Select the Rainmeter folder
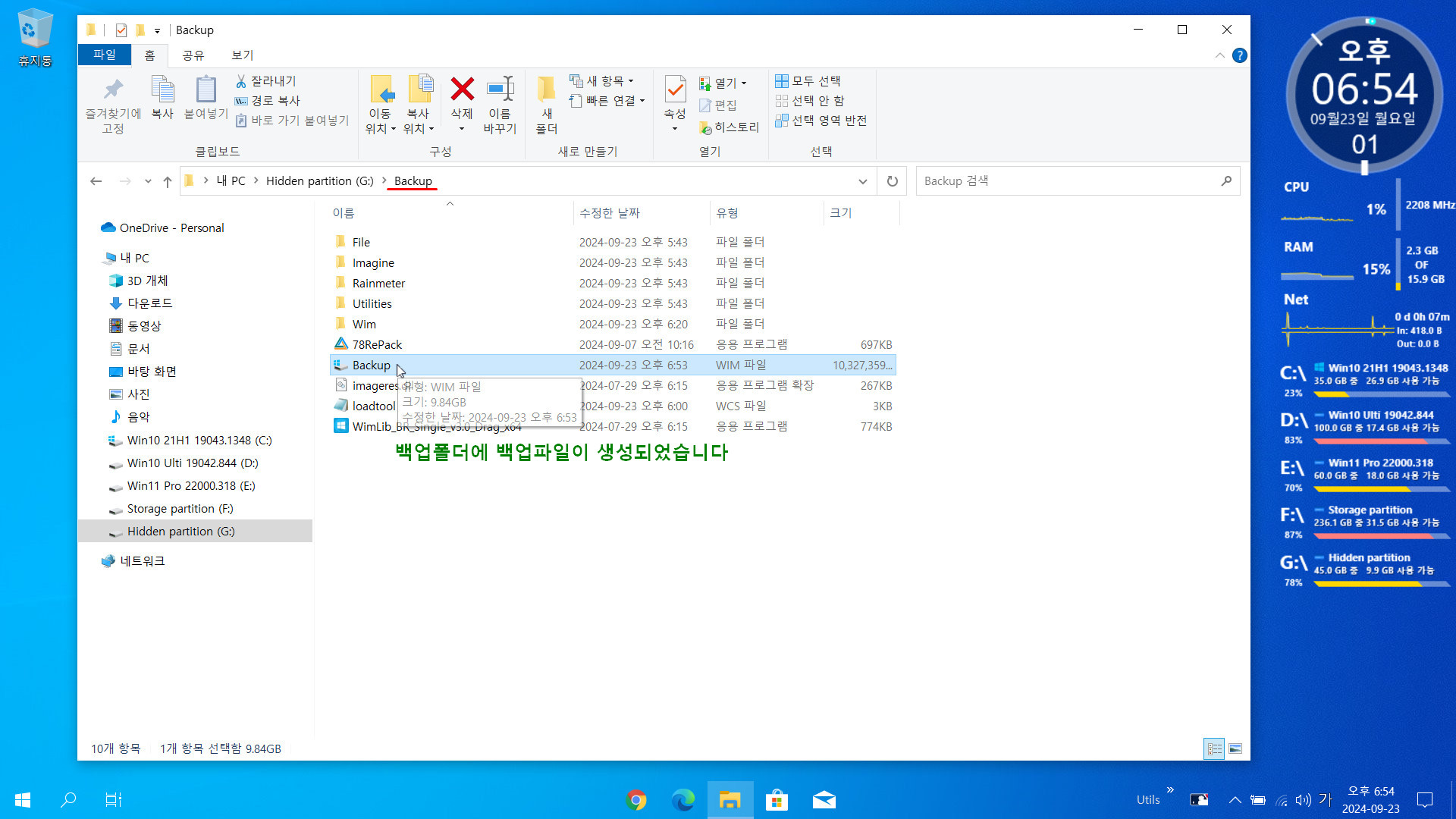The image size is (1456, 819). [613, 284]
